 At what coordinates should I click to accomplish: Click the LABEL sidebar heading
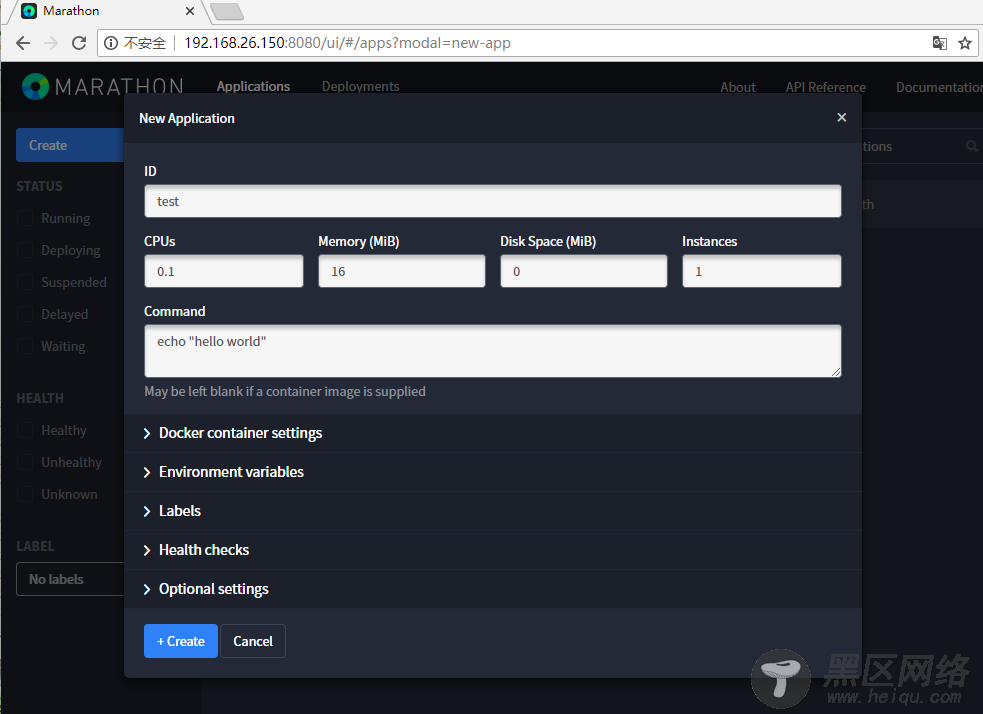tap(35, 546)
